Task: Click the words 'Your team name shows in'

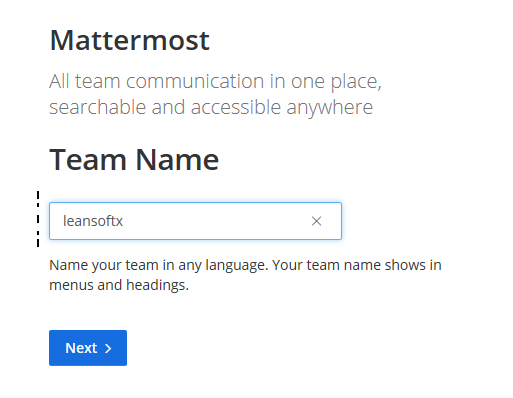Action: coord(357,265)
